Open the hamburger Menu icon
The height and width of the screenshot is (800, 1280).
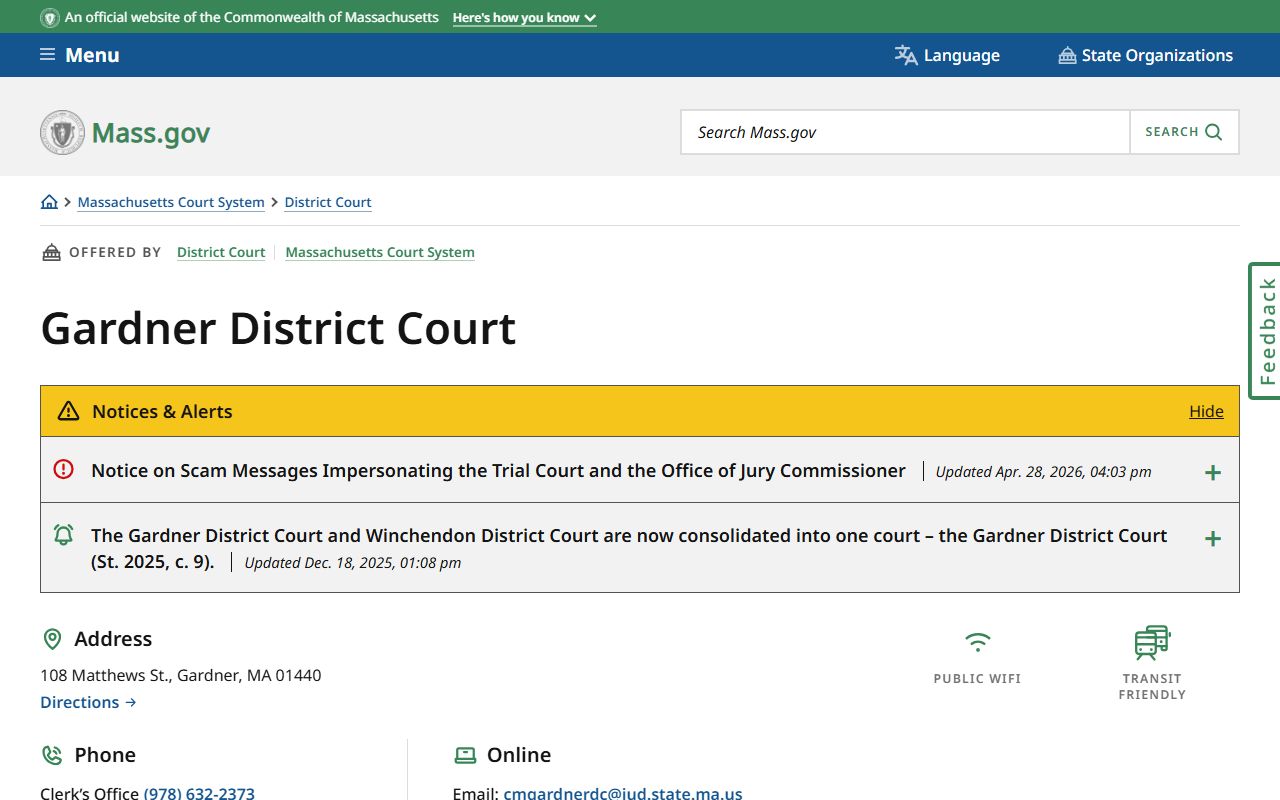click(x=47, y=55)
